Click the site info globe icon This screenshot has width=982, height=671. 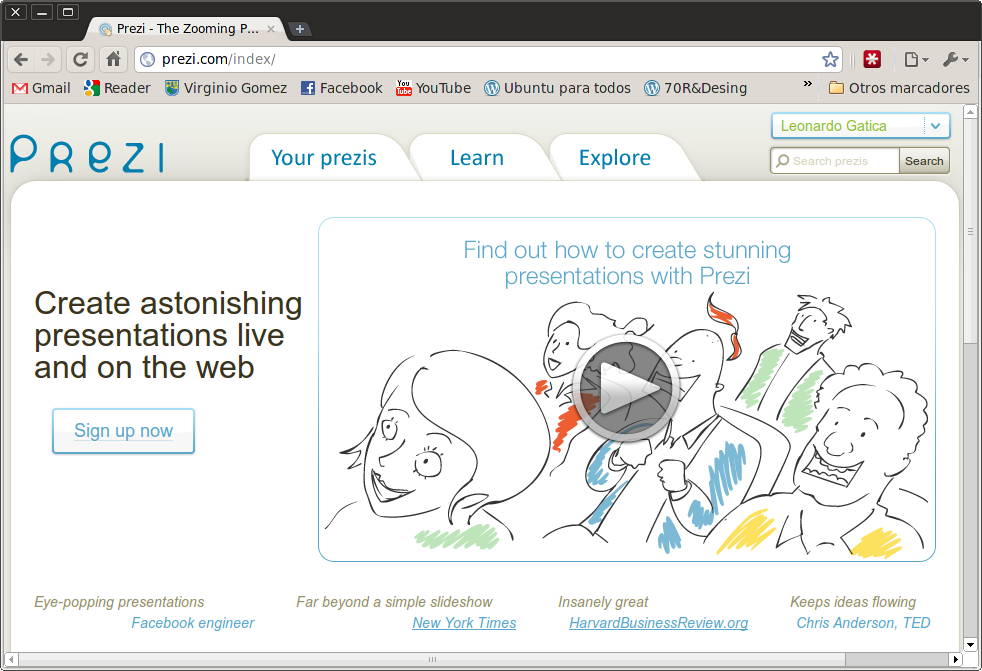click(x=148, y=60)
